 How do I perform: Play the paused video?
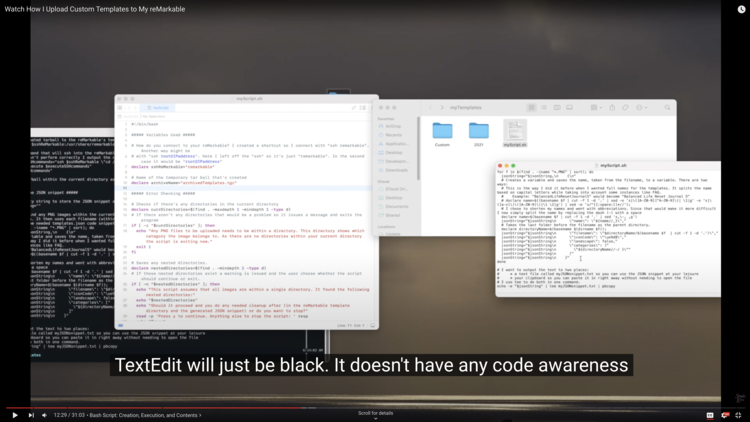click(15, 415)
